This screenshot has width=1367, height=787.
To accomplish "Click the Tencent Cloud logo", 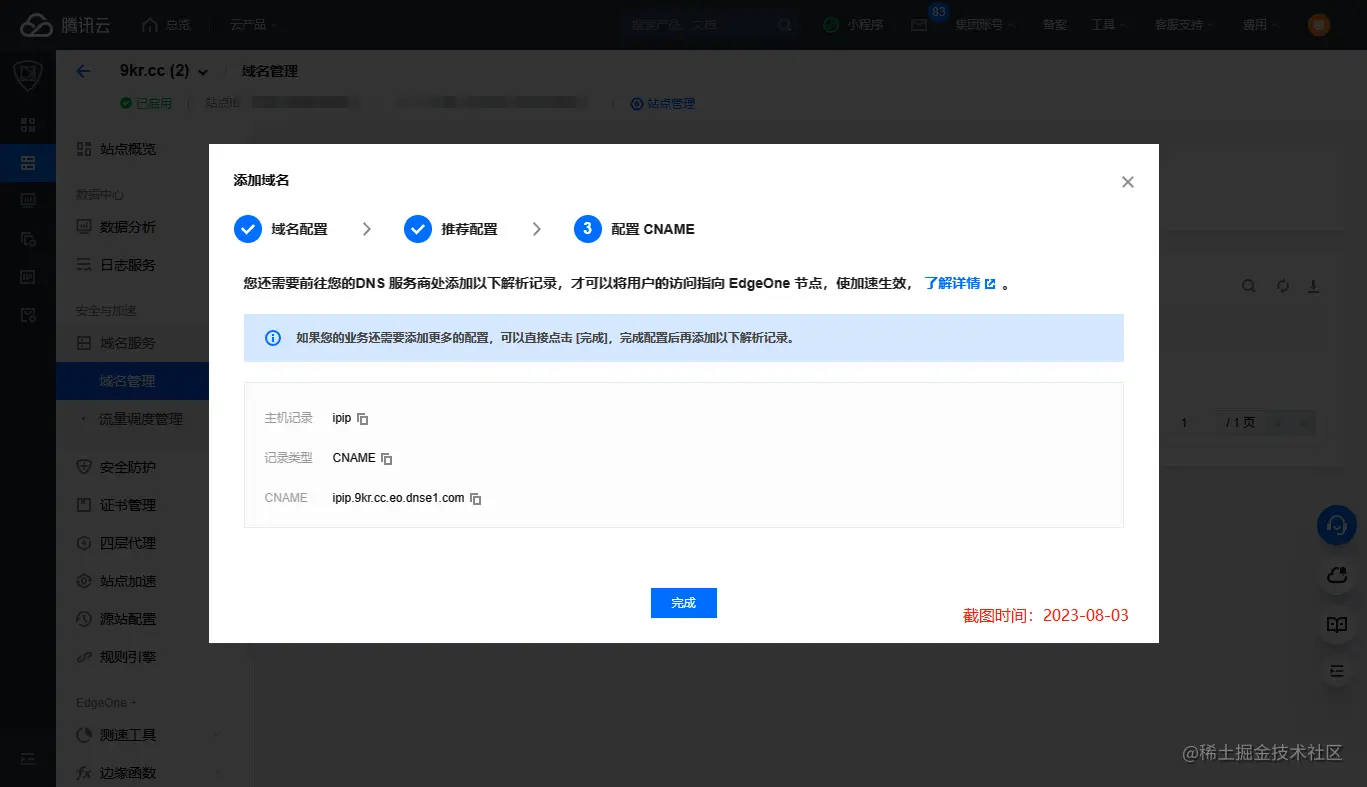I will (66, 25).
